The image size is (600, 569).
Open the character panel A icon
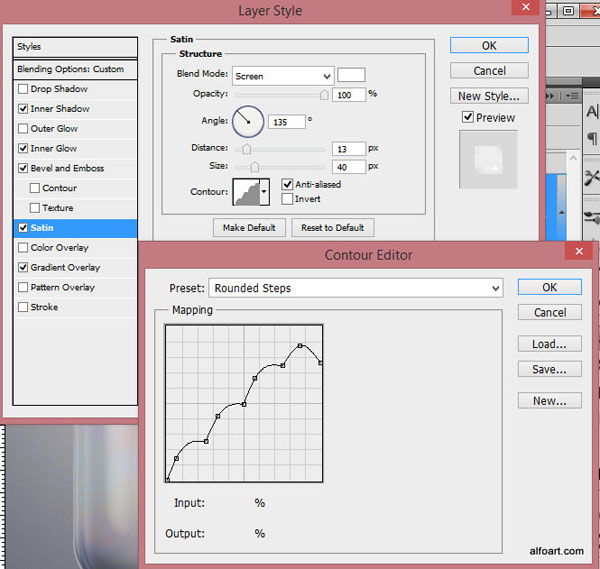(x=592, y=112)
